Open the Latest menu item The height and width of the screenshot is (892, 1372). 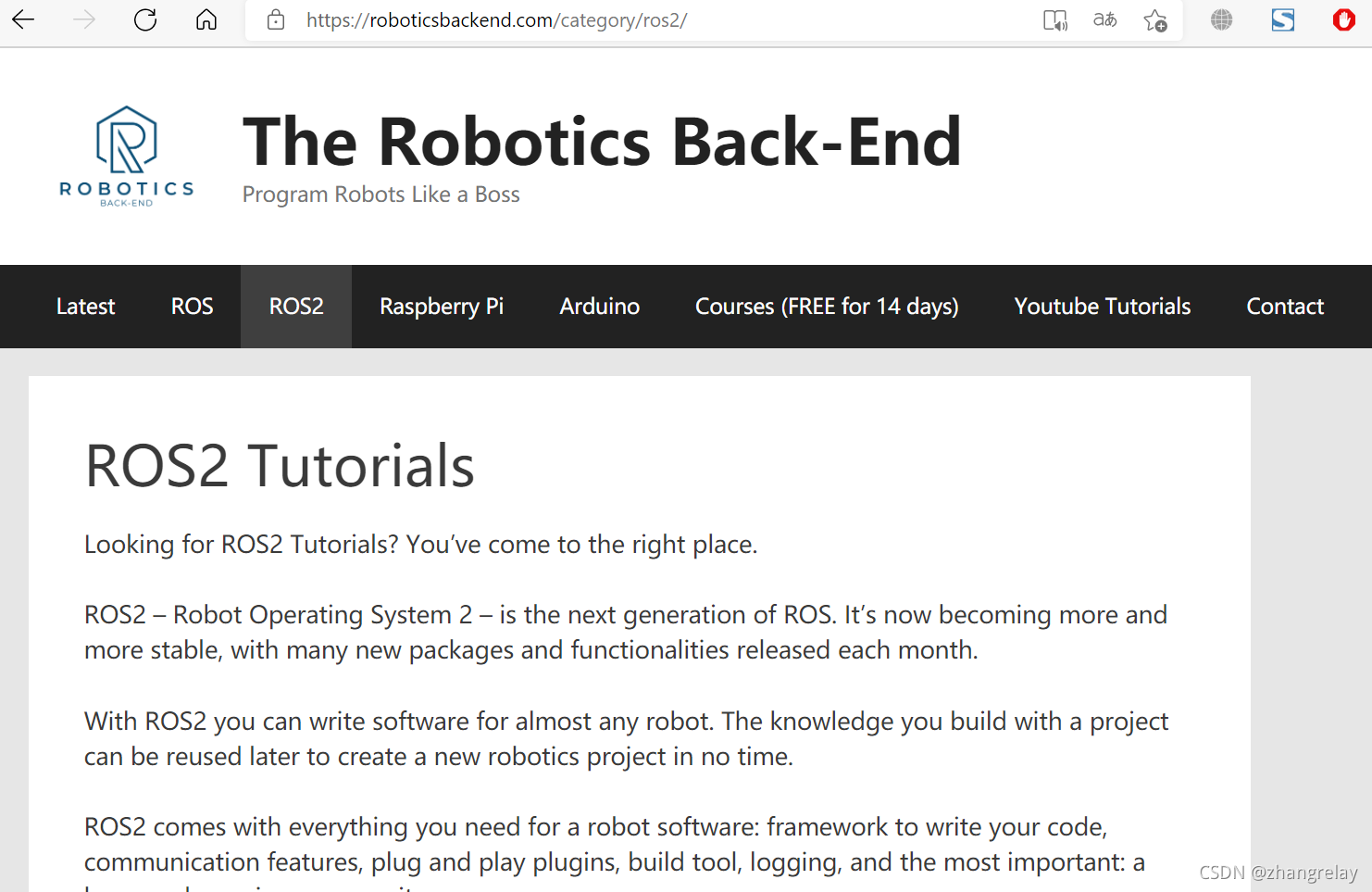pos(85,307)
